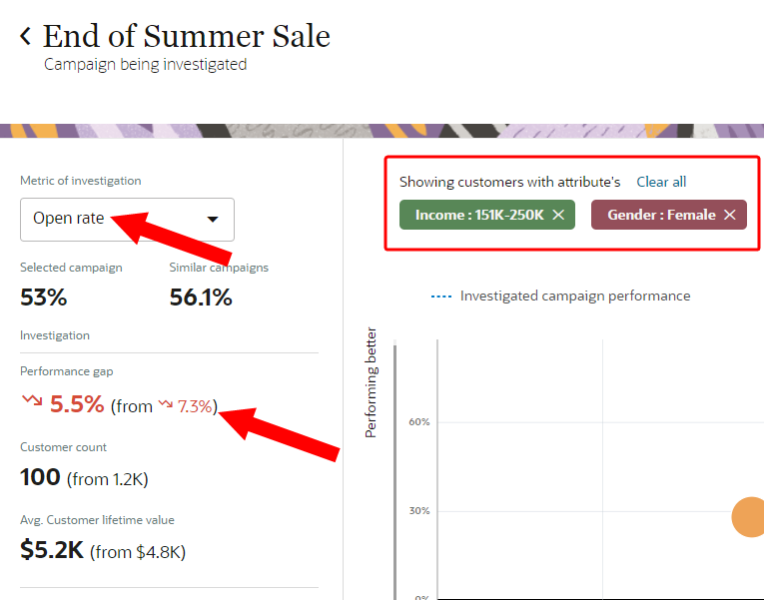Click the red downward trend icon beside 5.5%

(32, 401)
